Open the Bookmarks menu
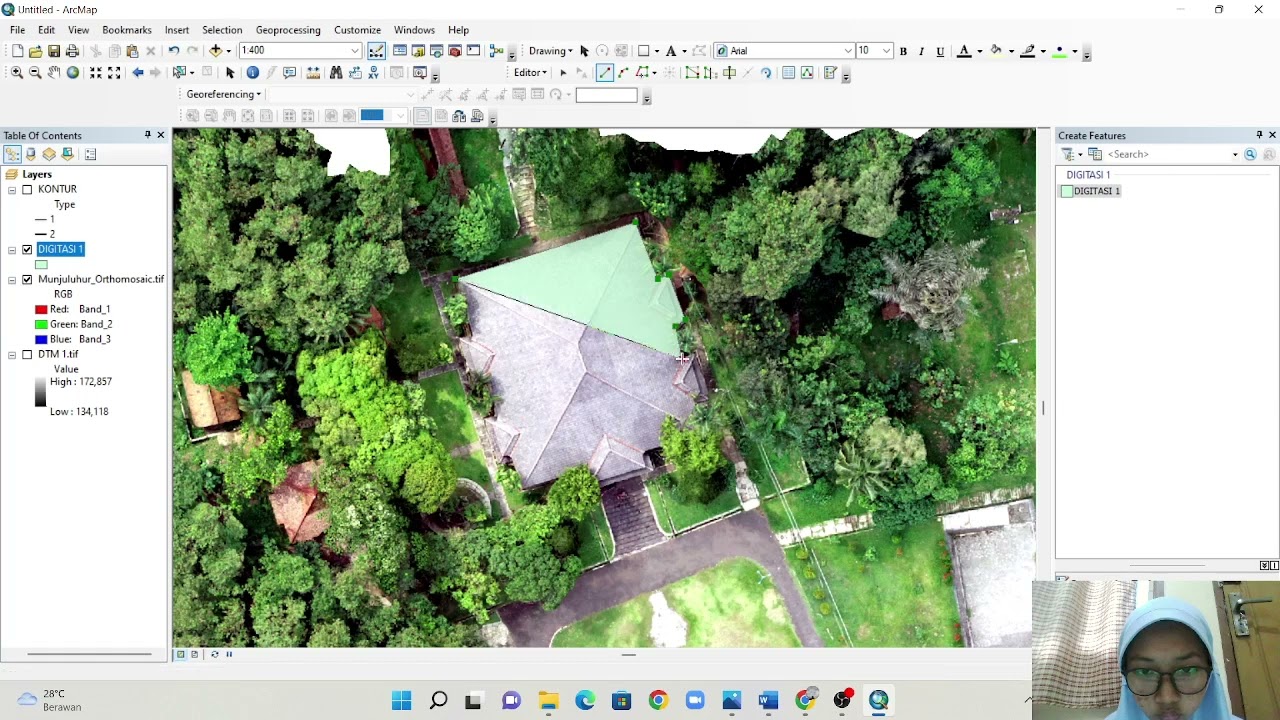1280x720 pixels. tap(127, 30)
